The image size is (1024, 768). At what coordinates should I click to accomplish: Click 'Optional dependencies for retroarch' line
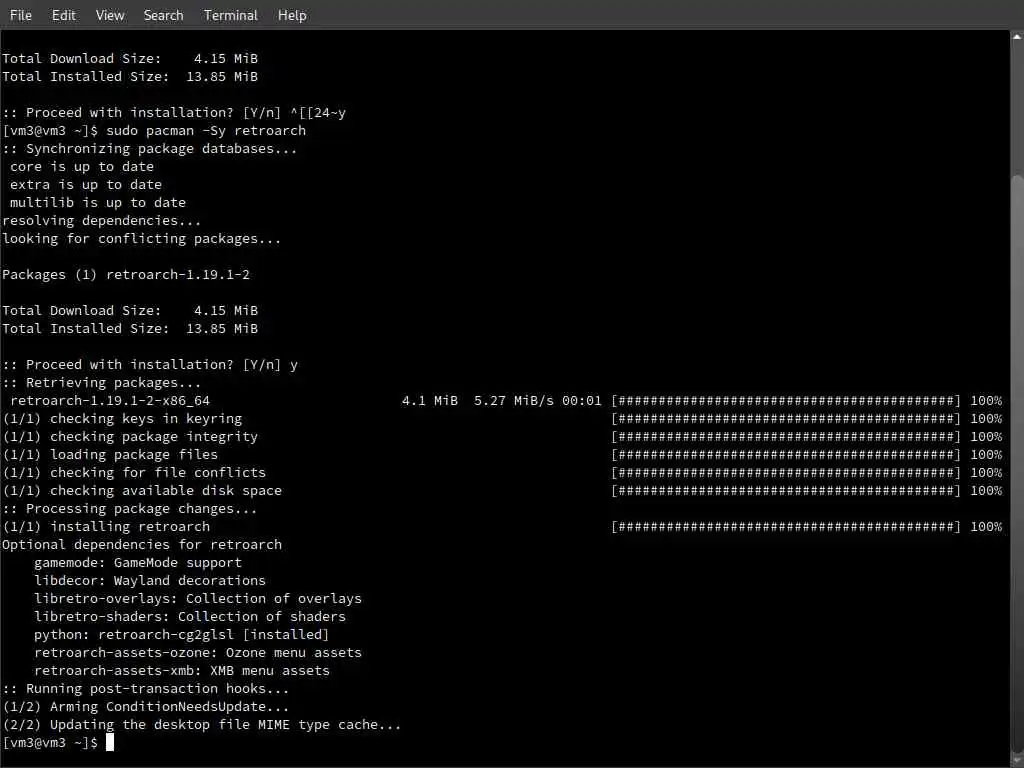click(x=142, y=545)
